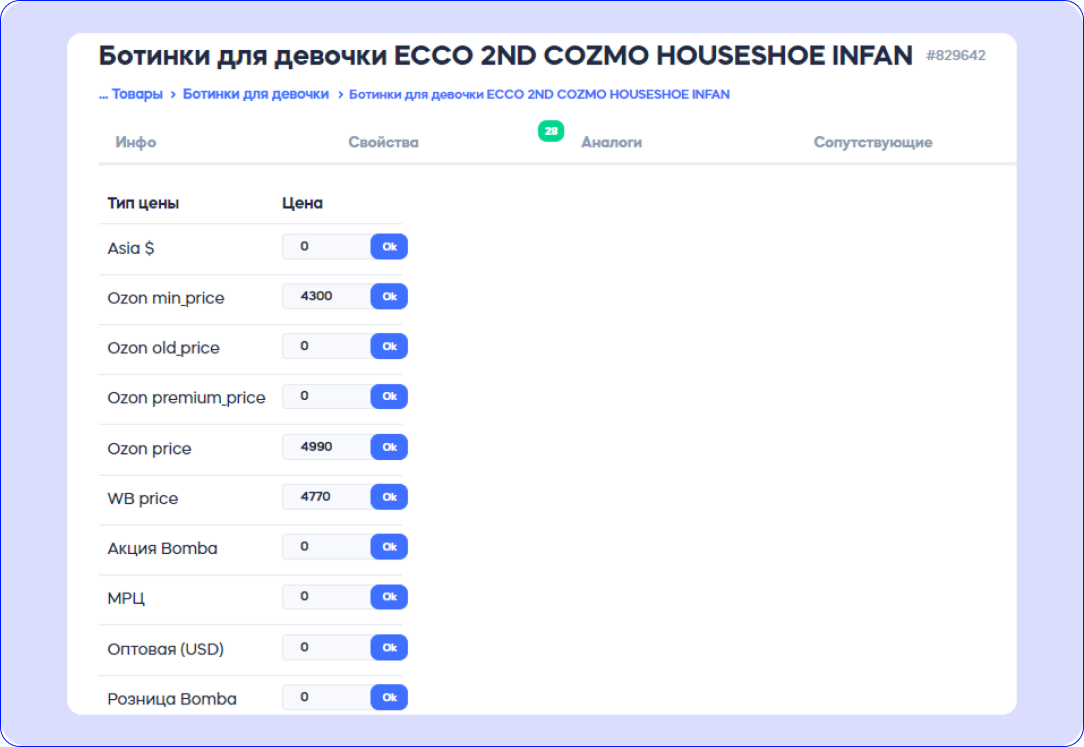Open the Аналоги tab
The image size is (1084, 747).
click(x=611, y=142)
